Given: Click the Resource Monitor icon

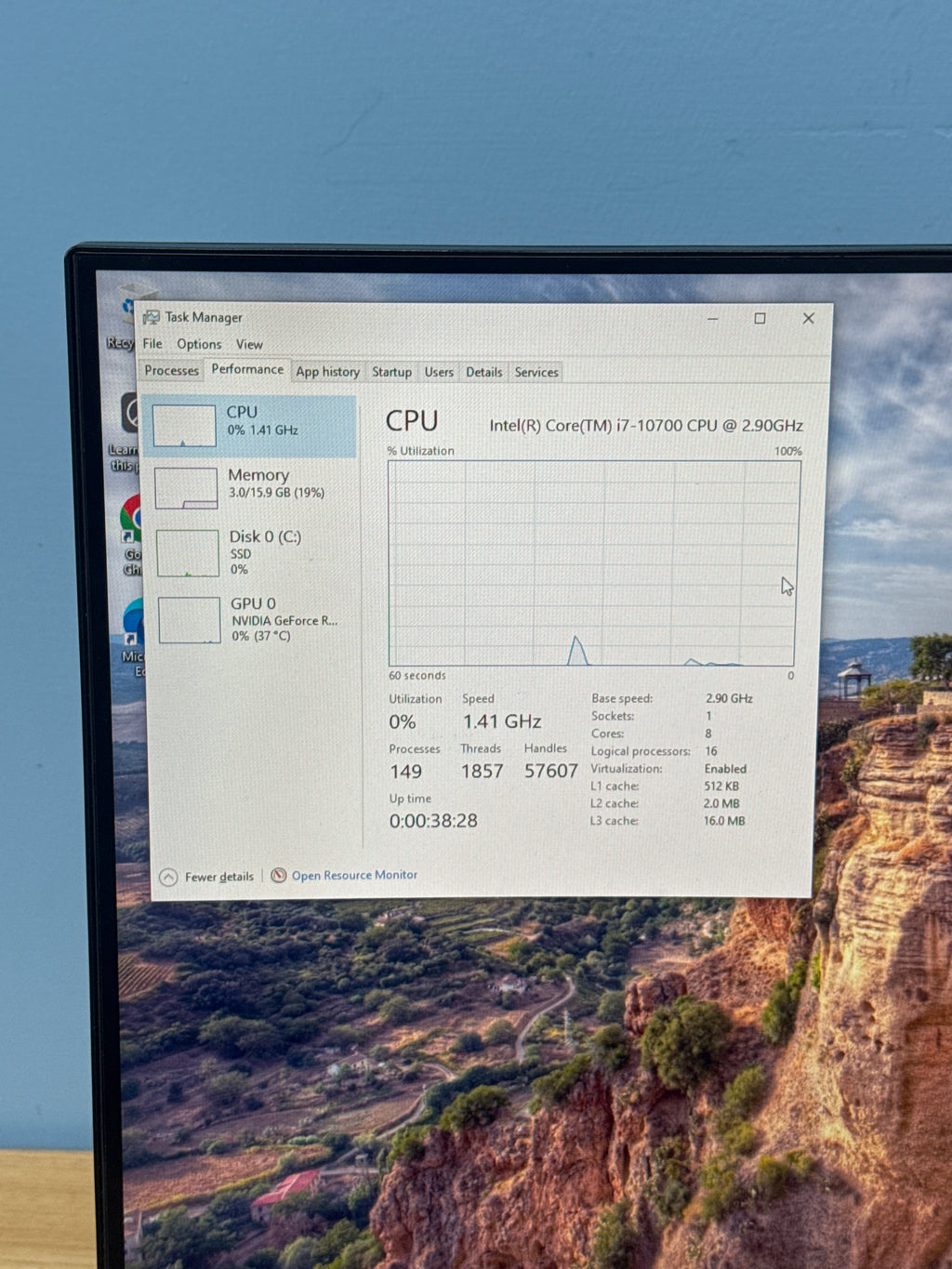Looking at the screenshot, I should coord(278,875).
